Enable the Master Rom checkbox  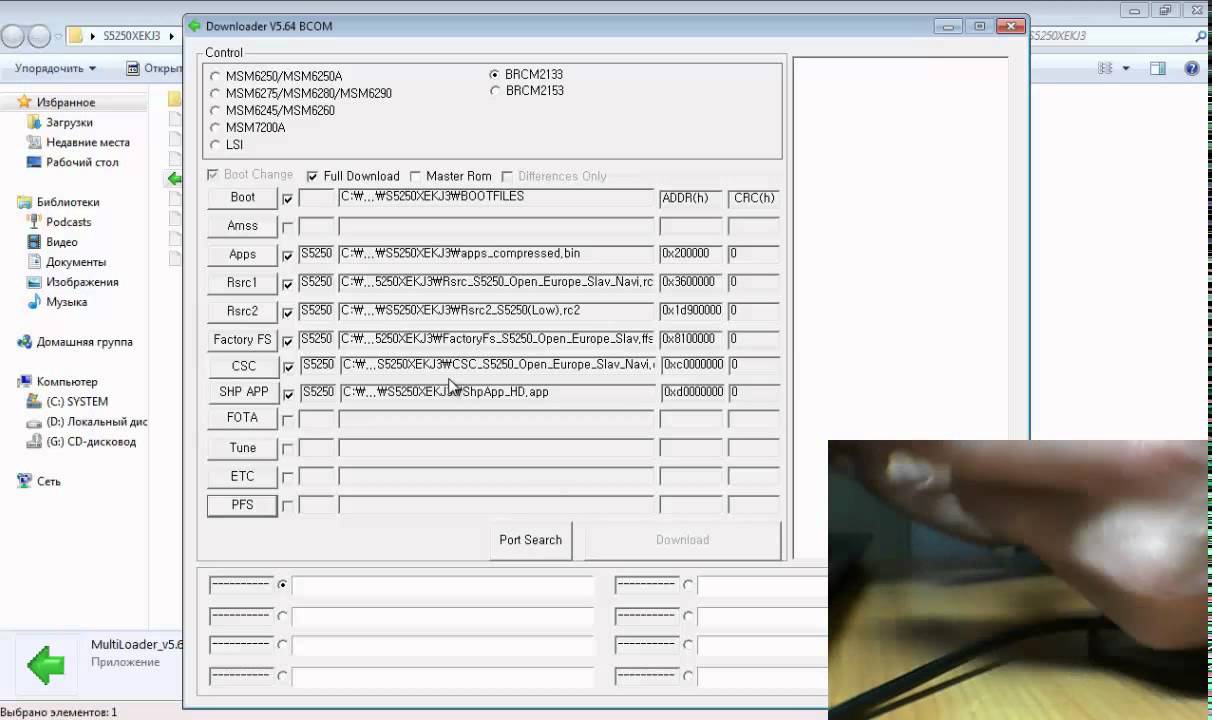(x=415, y=176)
